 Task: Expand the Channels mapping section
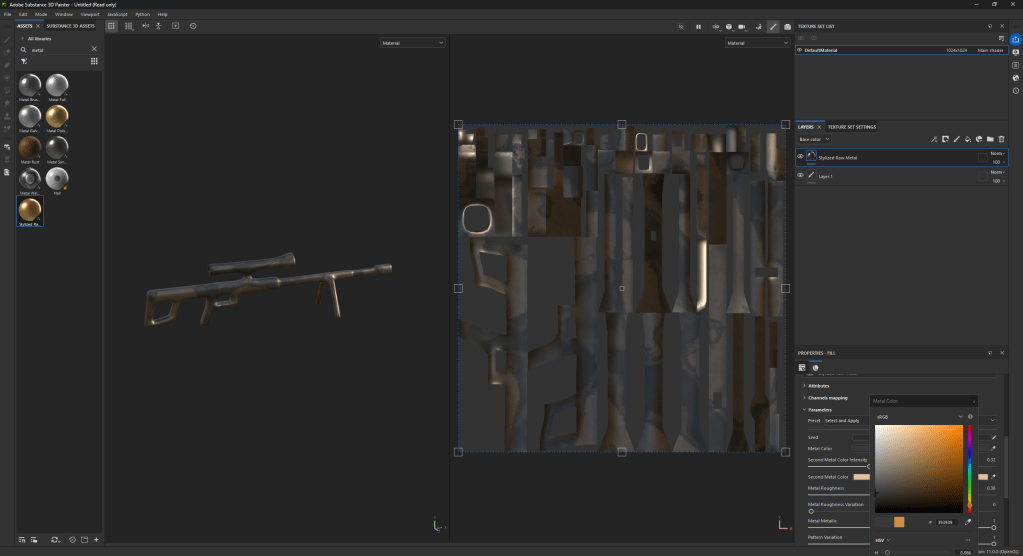point(826,397)
